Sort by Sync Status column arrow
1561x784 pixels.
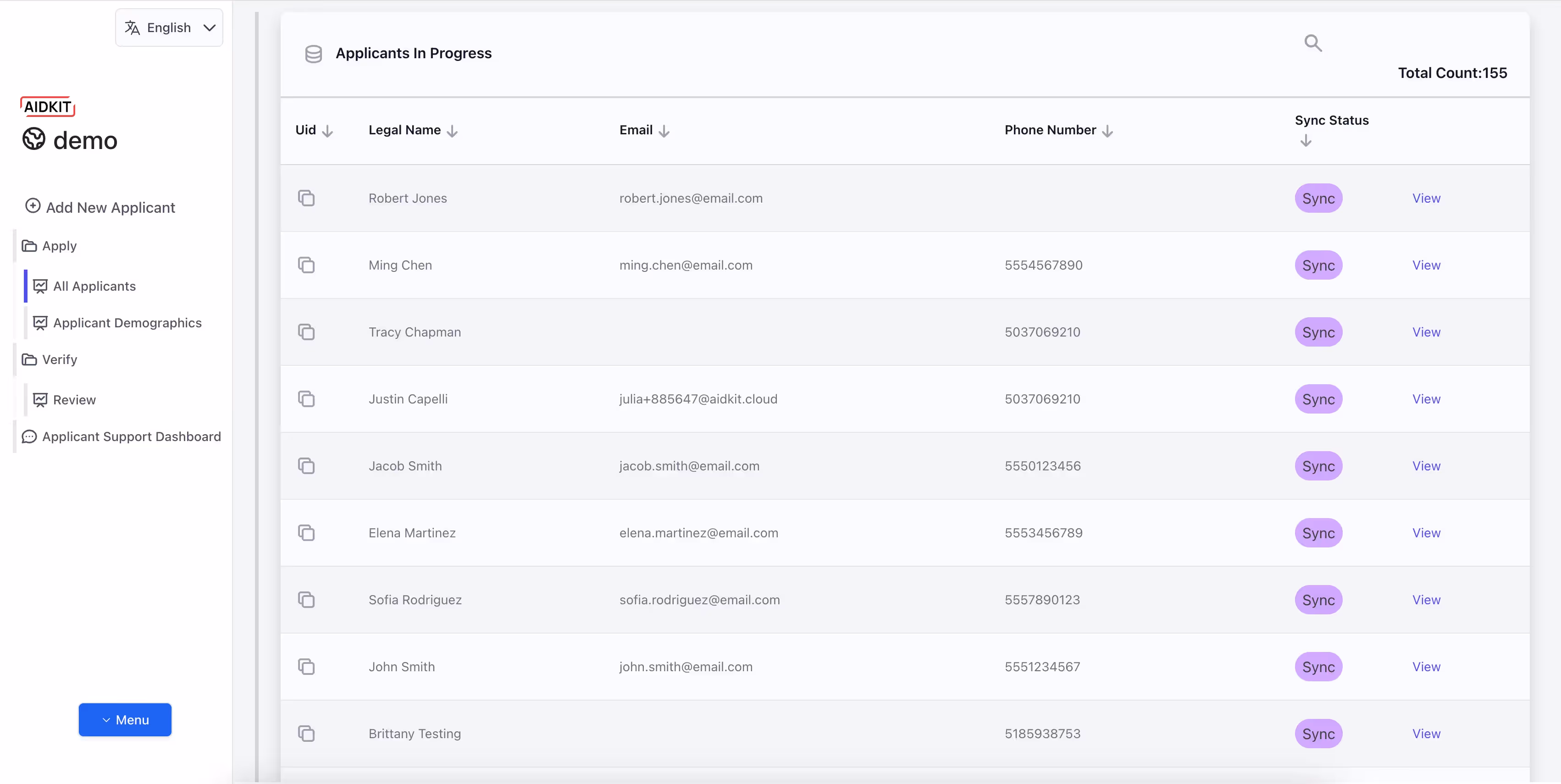coord(1306,141)
